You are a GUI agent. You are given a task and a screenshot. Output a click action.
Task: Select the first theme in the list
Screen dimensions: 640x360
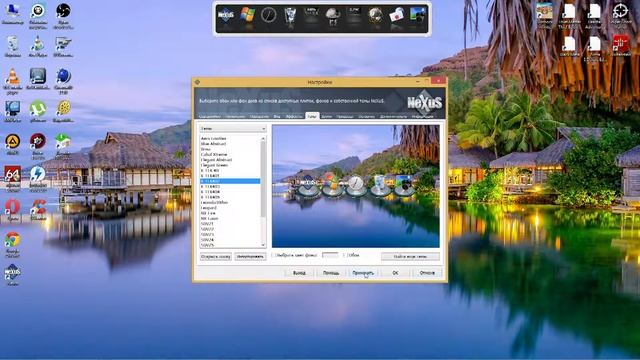pos(230,138)
